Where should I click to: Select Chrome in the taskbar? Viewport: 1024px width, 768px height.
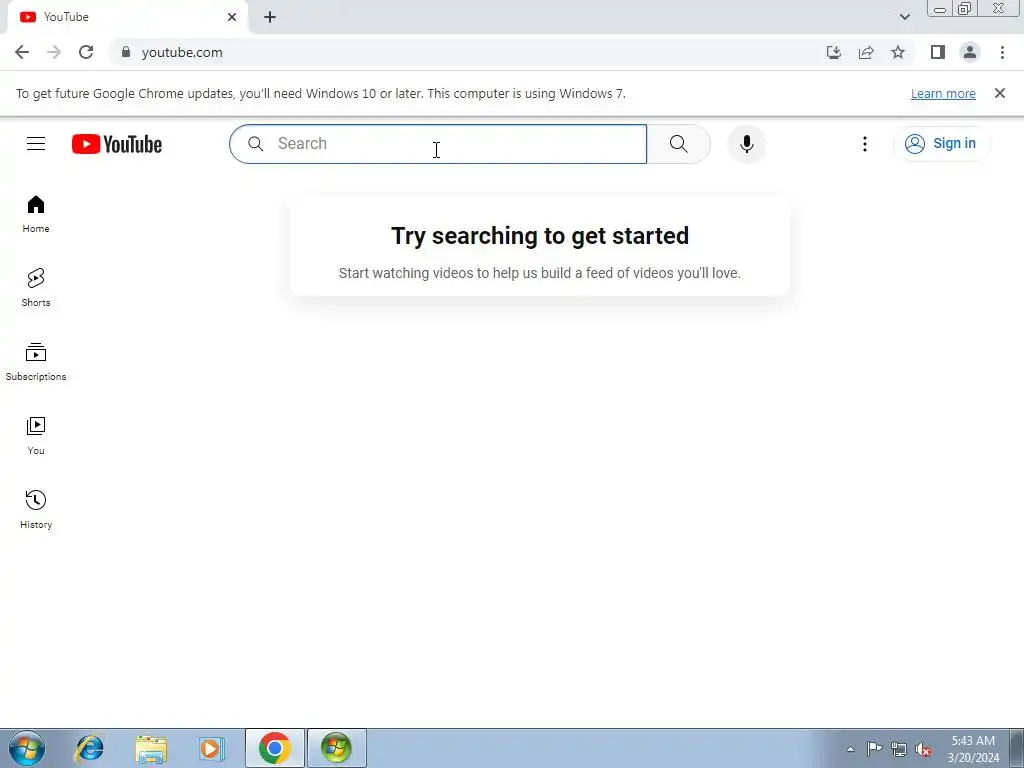pyautogui.click(x=274, y=748)
